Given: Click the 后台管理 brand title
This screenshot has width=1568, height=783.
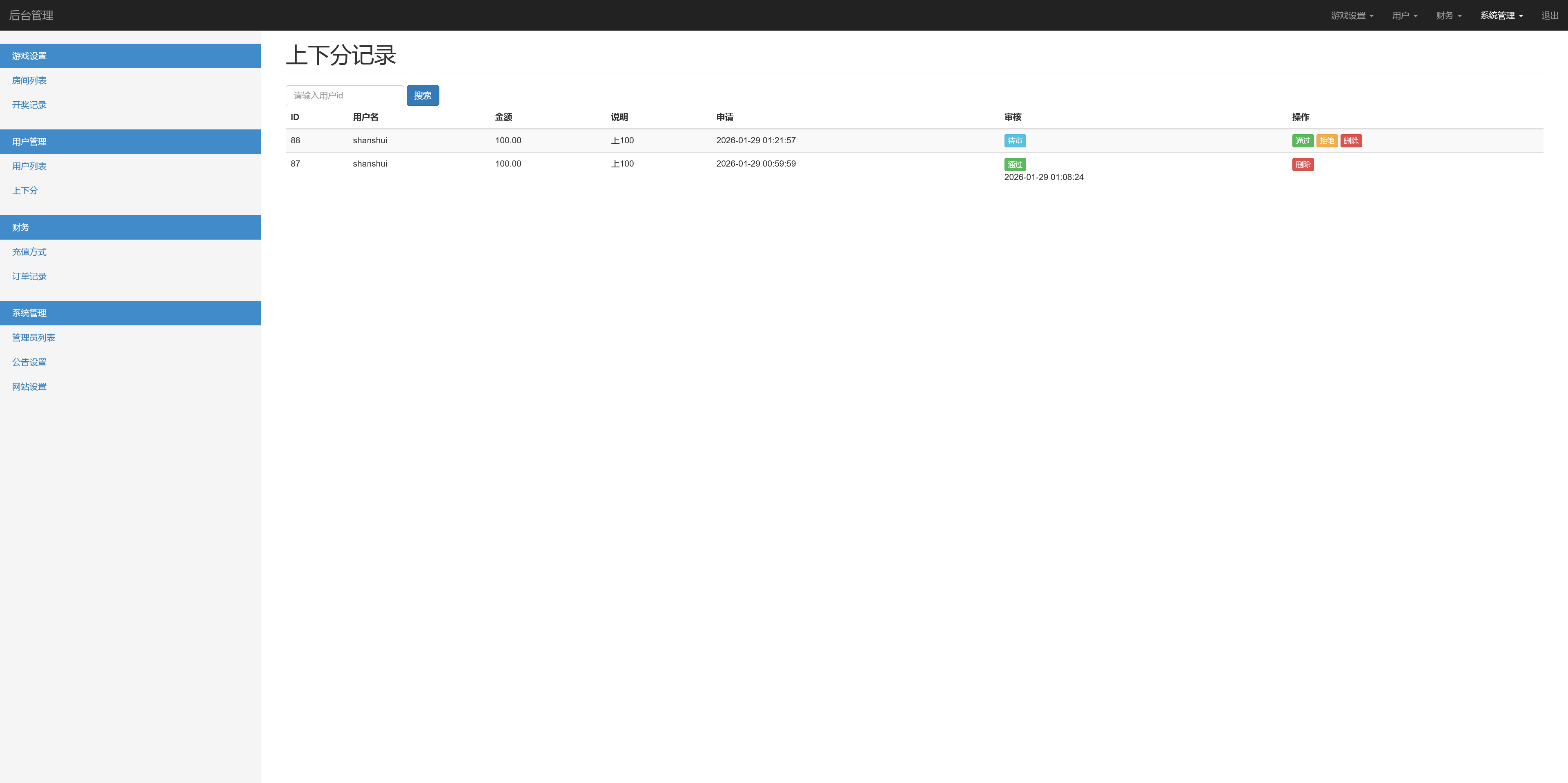Looking at the screenshot, I should click(x=31, y=16).
